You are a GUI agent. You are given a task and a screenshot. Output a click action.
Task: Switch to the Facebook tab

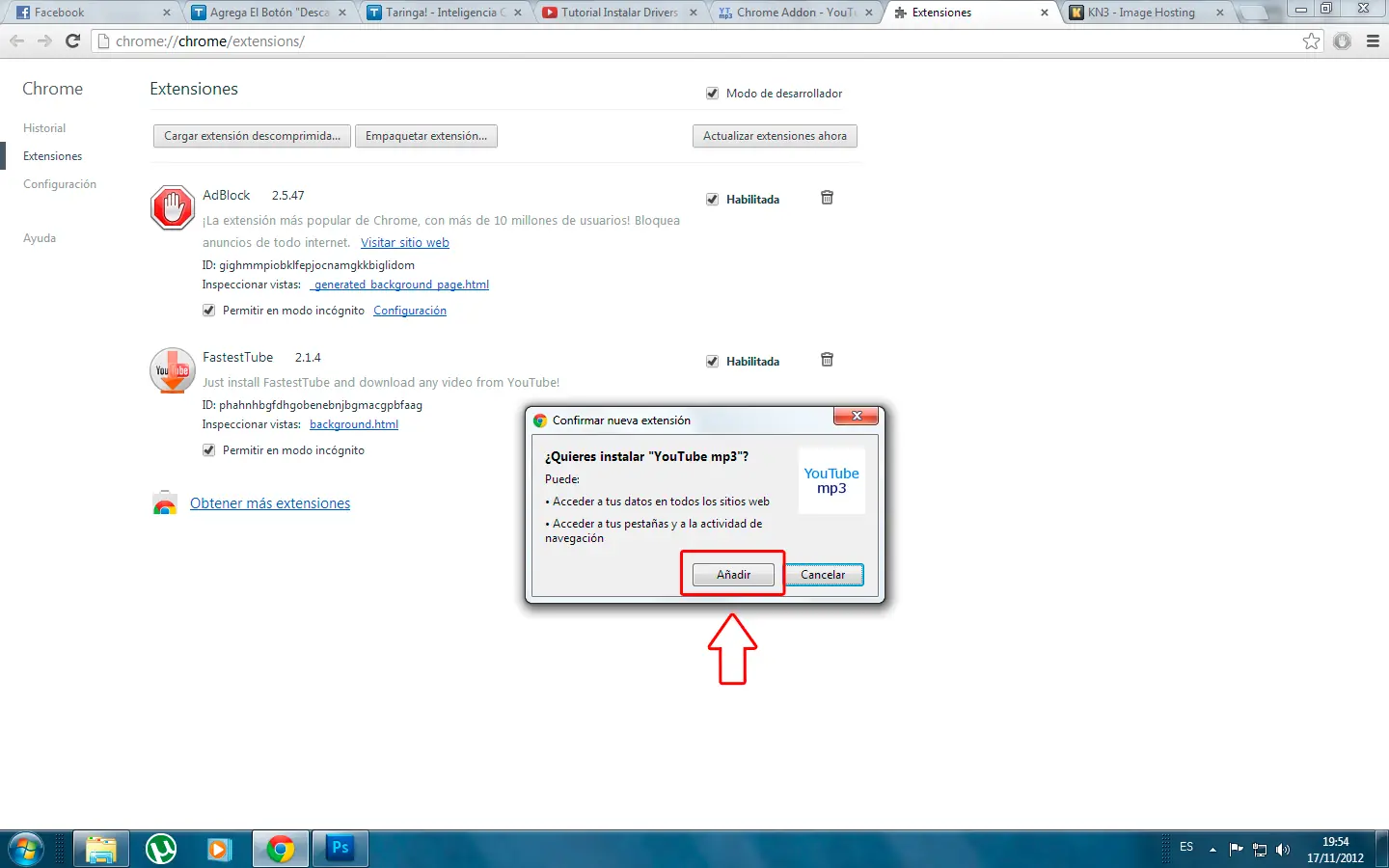pos(92,13)
